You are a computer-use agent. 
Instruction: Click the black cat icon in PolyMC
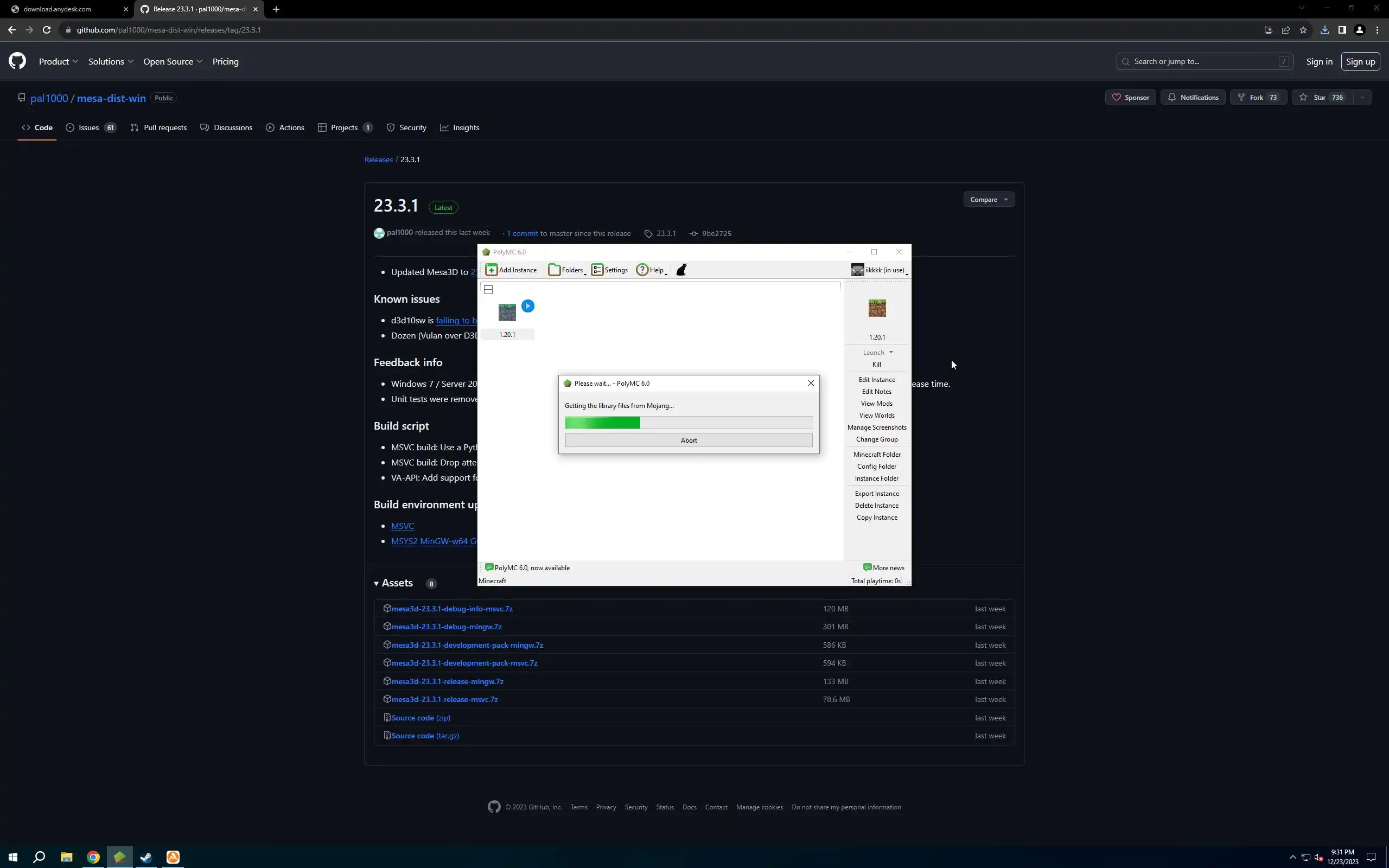coord(681,270)
